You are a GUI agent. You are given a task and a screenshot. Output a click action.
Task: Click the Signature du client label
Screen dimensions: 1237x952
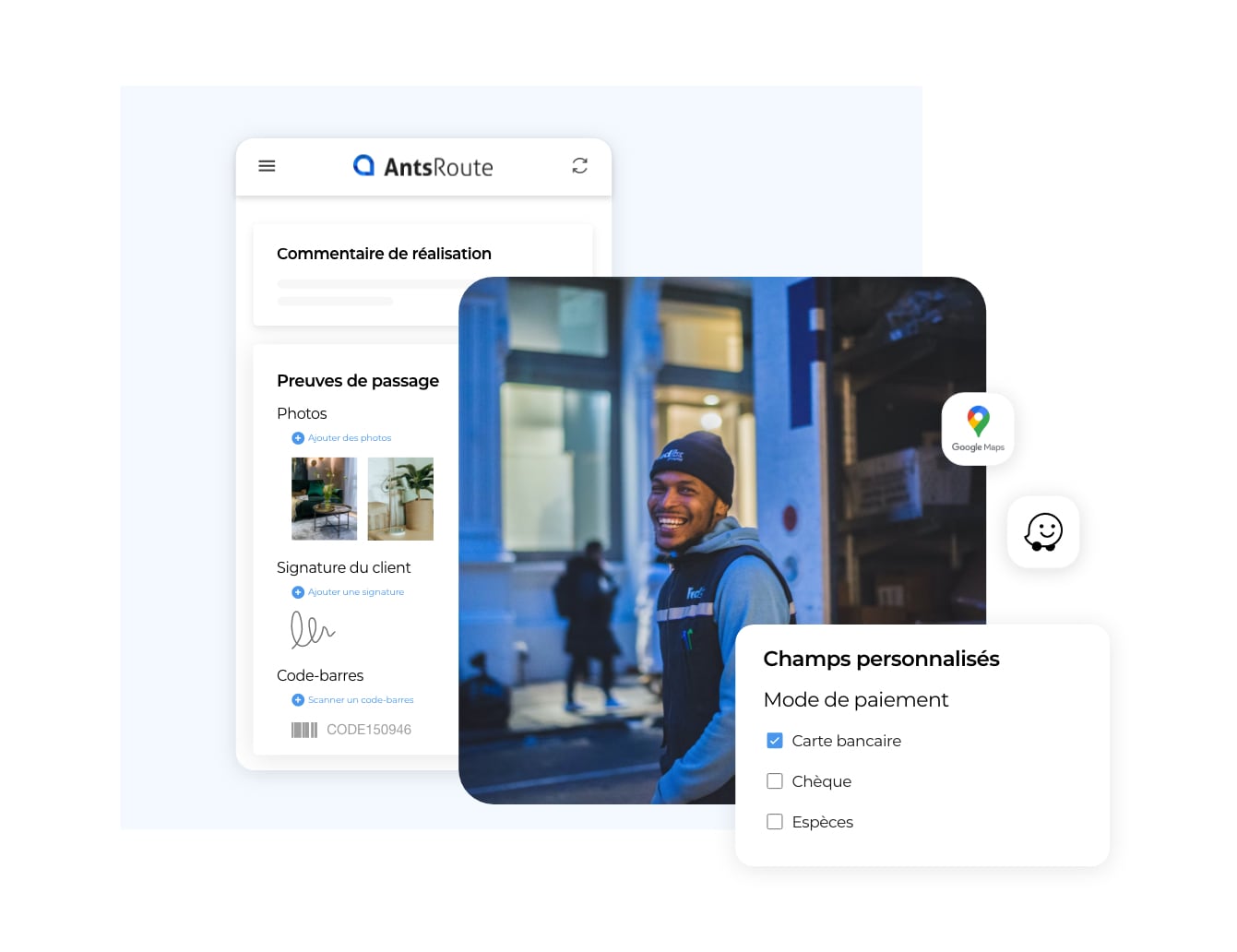coord(343,567)
